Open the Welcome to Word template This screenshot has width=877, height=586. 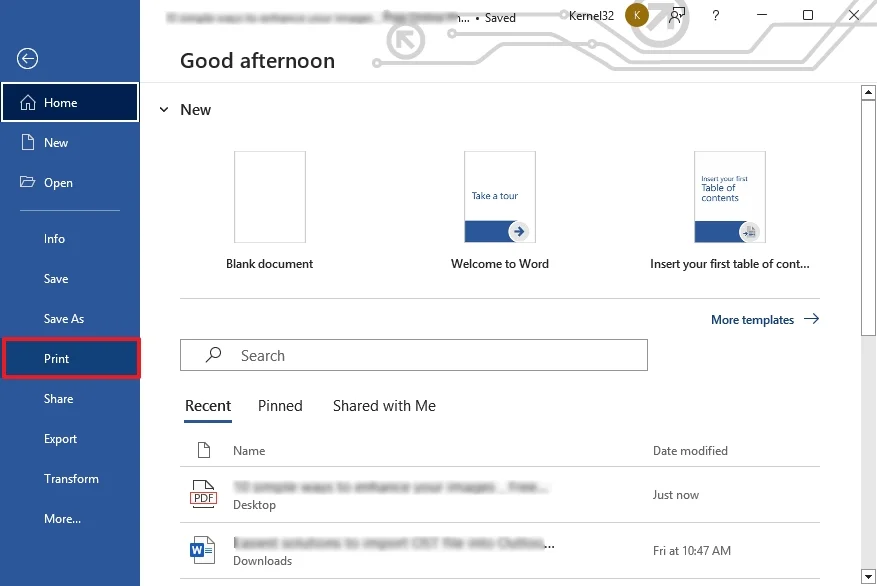pos(499,197)
